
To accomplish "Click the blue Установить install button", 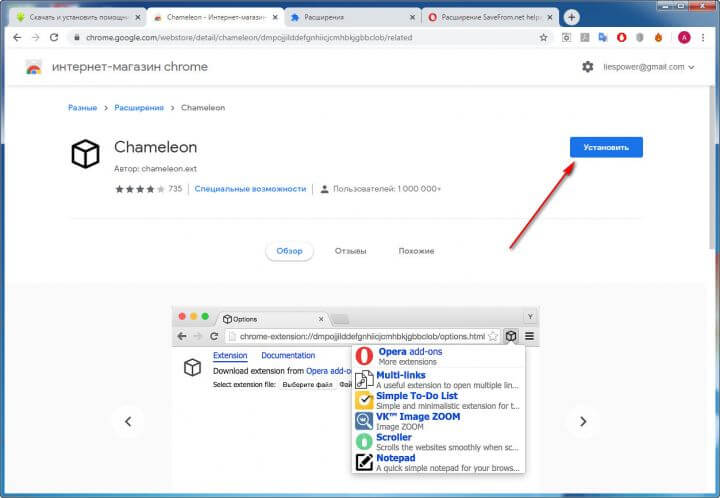I will [606, 147].
